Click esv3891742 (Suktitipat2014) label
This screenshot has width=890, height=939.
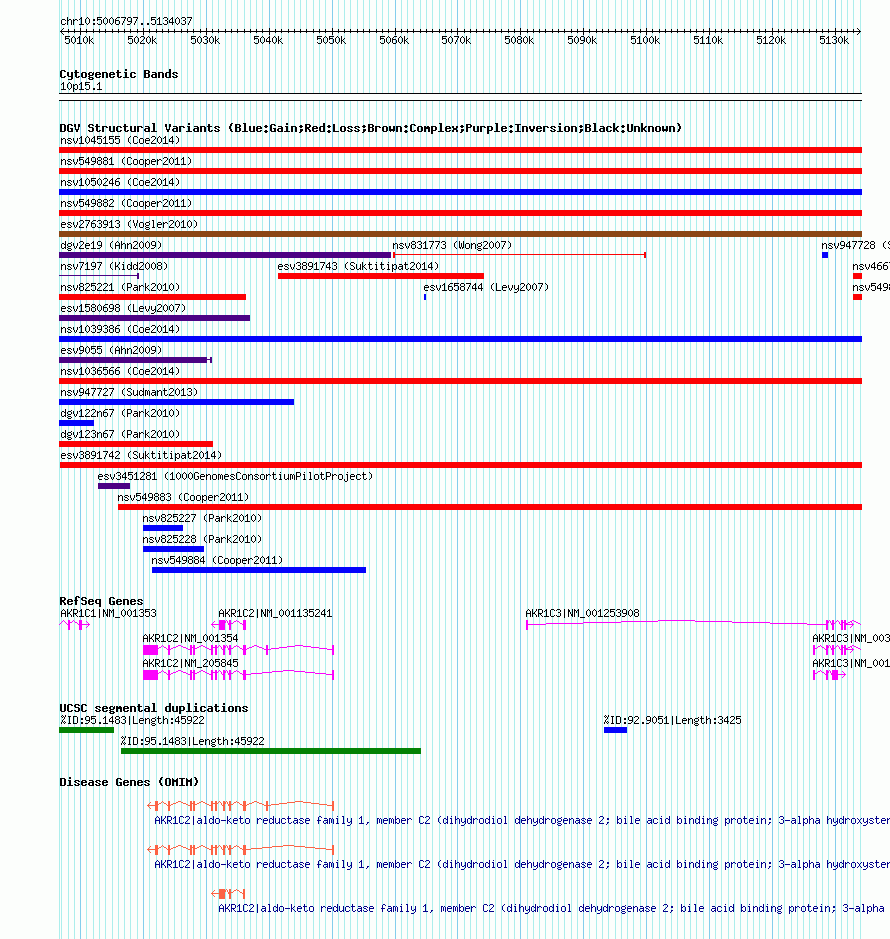coord(141,455)
